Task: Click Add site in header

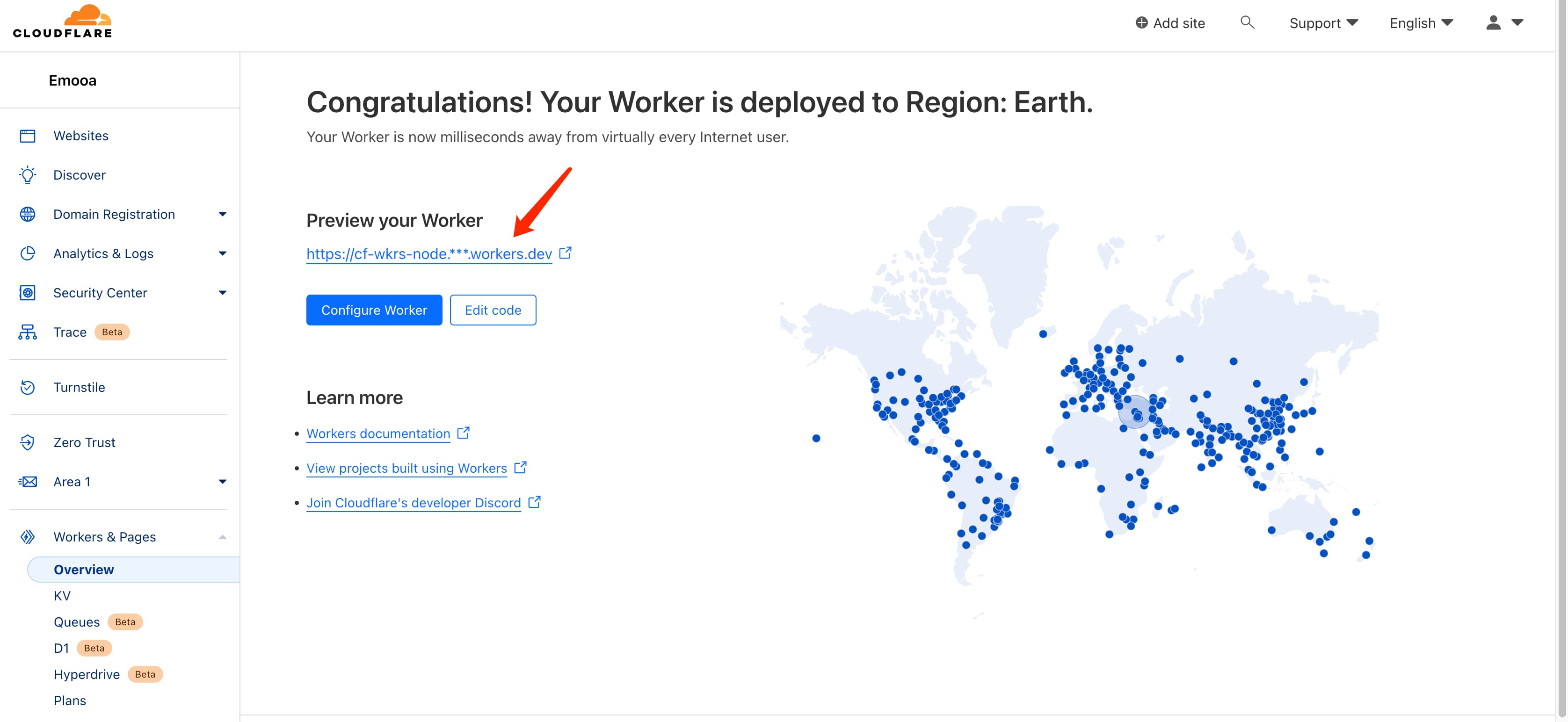Action: point(1170,23)
